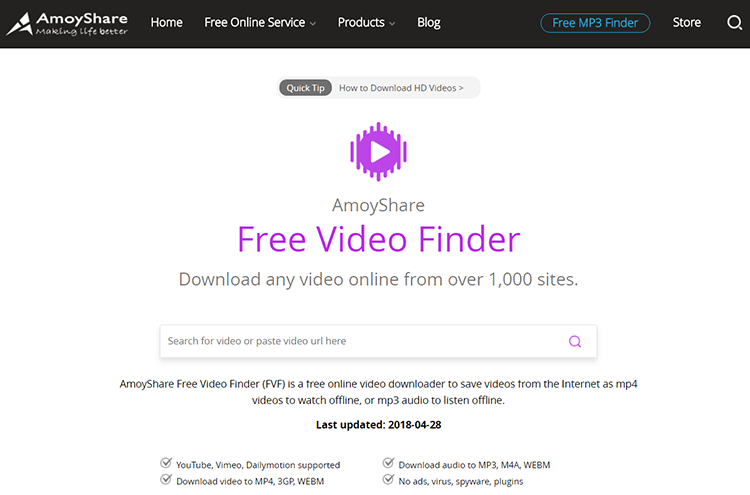
Task: Expand the Products dropdown chevron
Action: (x=392, y=23)
